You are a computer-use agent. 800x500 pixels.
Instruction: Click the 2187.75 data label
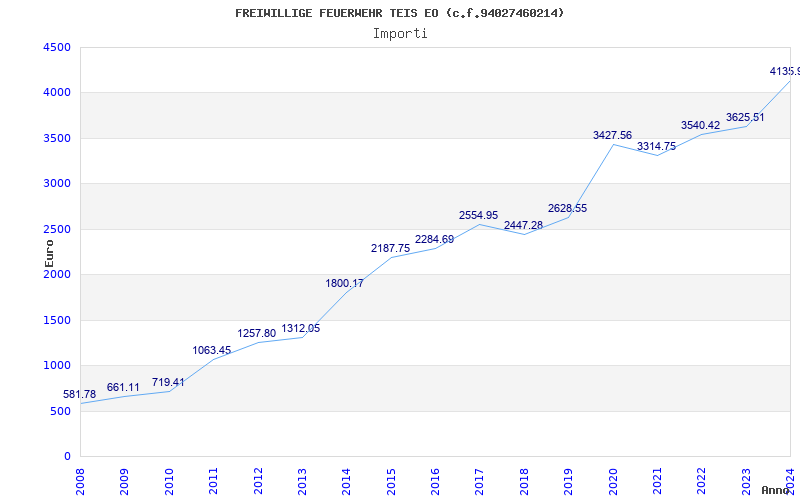point(390,248)
